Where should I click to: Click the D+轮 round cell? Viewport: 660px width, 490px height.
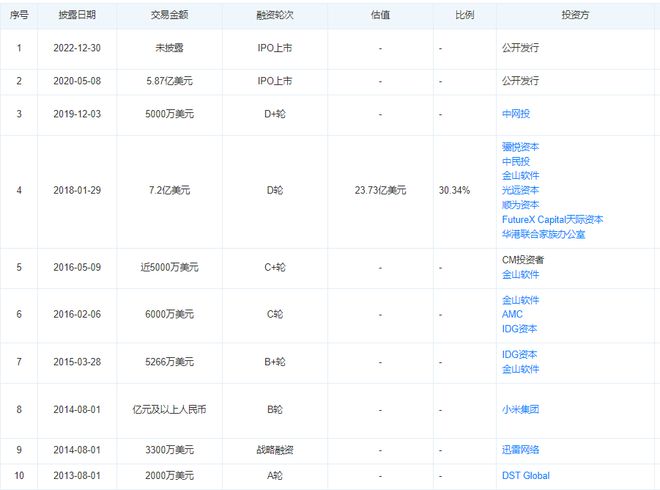coord(275,114)
